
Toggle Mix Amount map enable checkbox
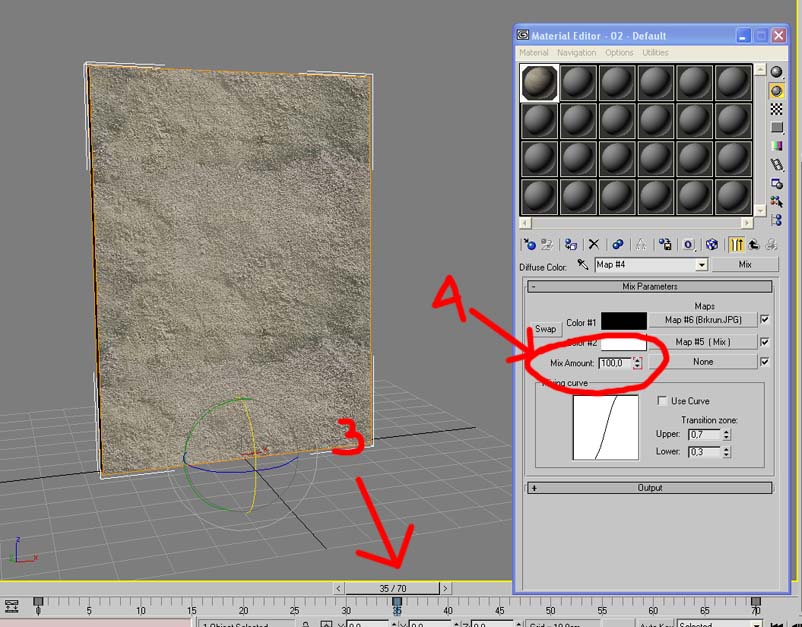click(765, 362)
